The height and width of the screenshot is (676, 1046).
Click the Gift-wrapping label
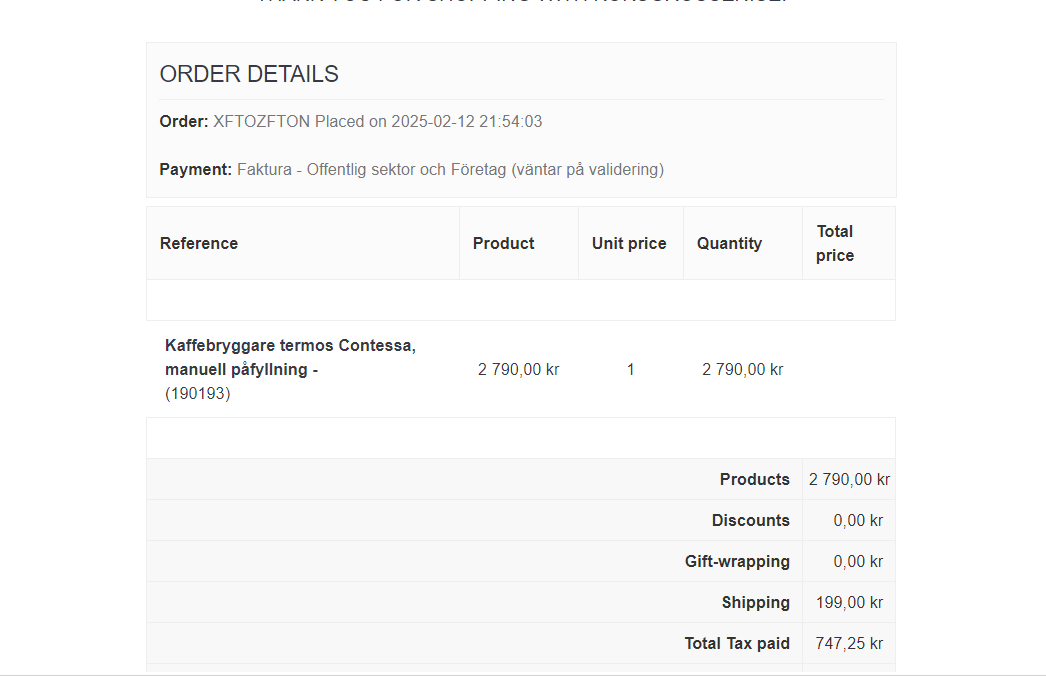click(x=737, y=561)
